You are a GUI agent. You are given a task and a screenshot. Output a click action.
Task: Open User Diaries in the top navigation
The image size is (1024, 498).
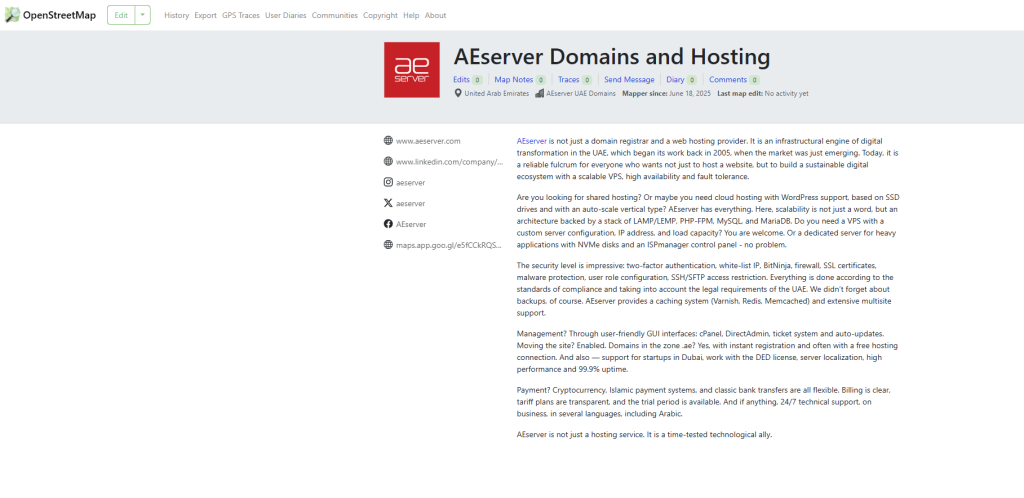[x=285, y=16]
